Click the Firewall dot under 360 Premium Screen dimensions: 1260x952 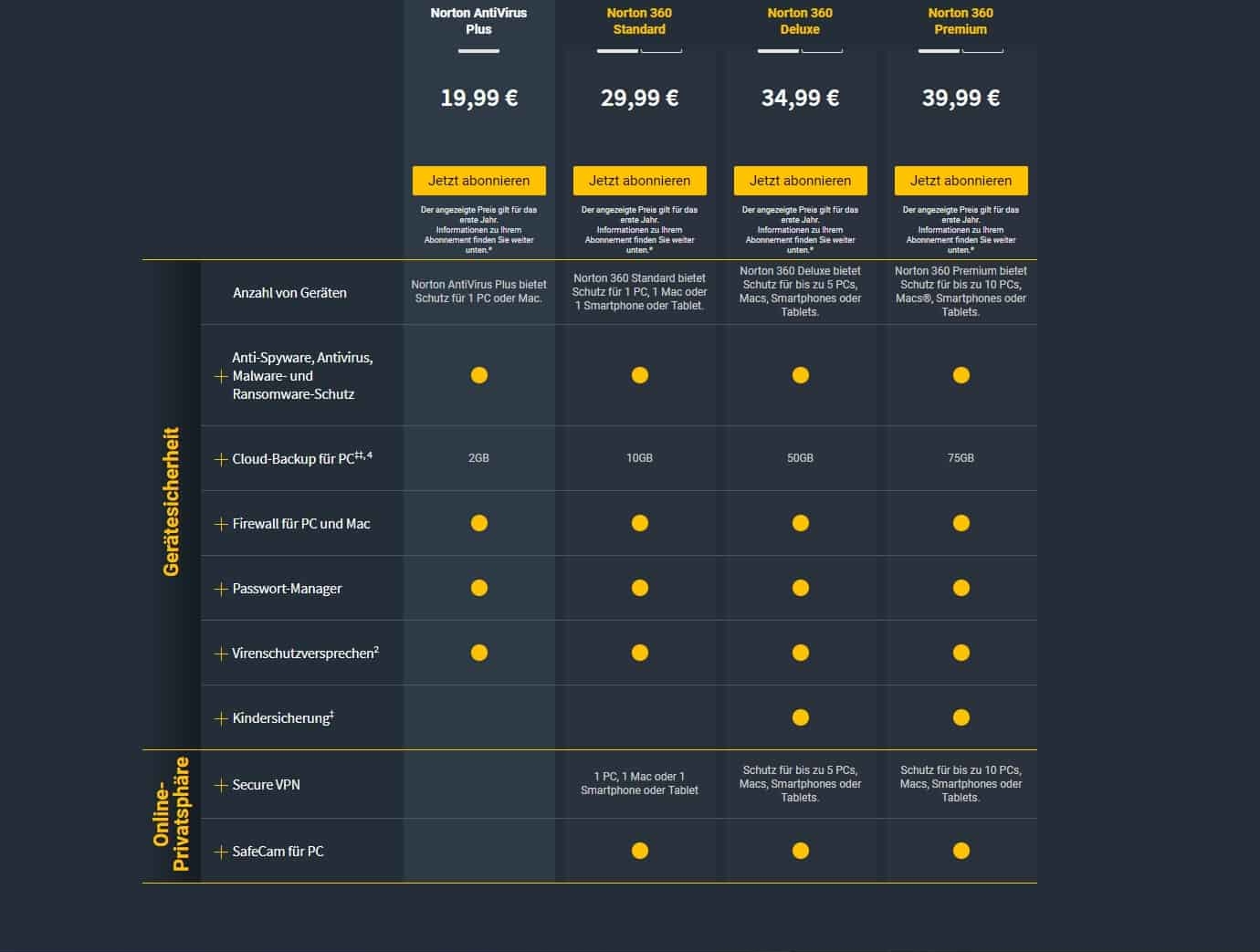(961, 523)
